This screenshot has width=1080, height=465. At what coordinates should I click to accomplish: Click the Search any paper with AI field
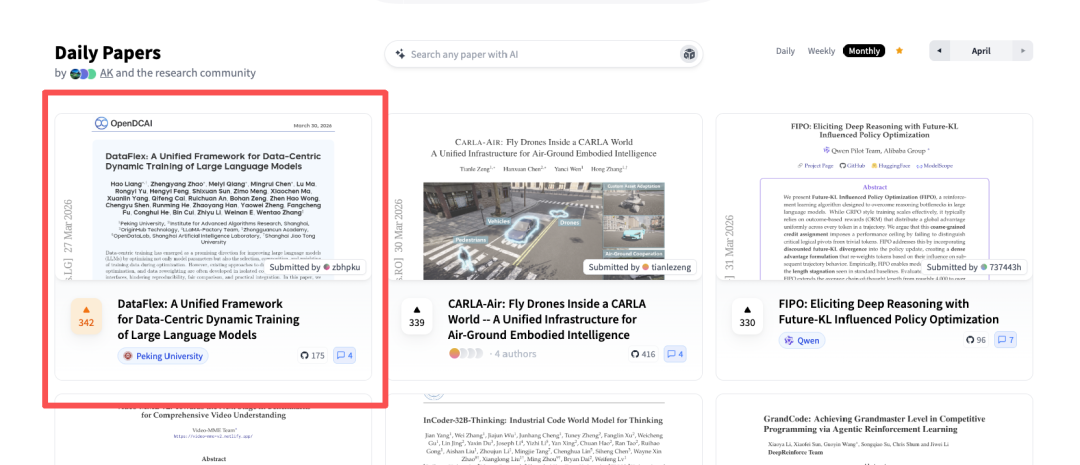(x=543, y=54)
